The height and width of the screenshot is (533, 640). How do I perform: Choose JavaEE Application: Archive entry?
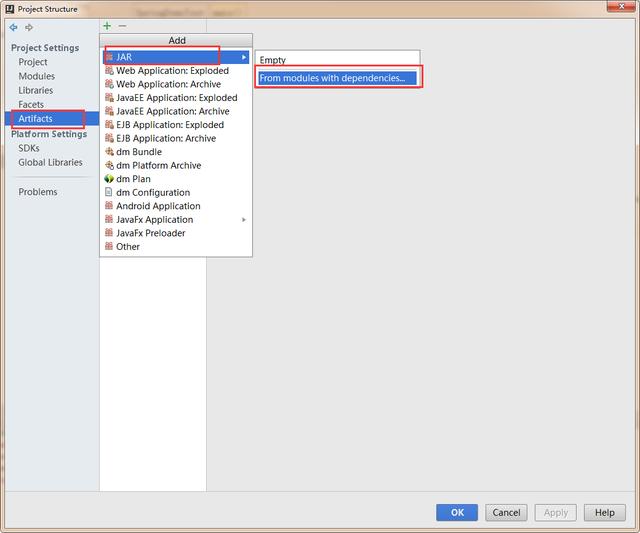point(176,111)
